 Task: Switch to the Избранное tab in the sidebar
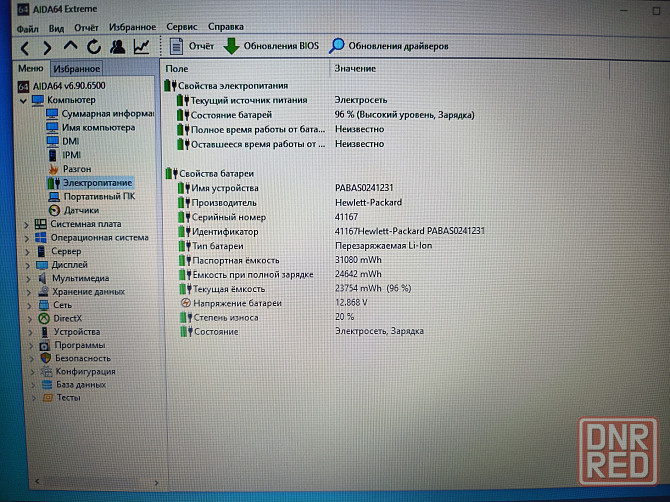tap(76, 68)
